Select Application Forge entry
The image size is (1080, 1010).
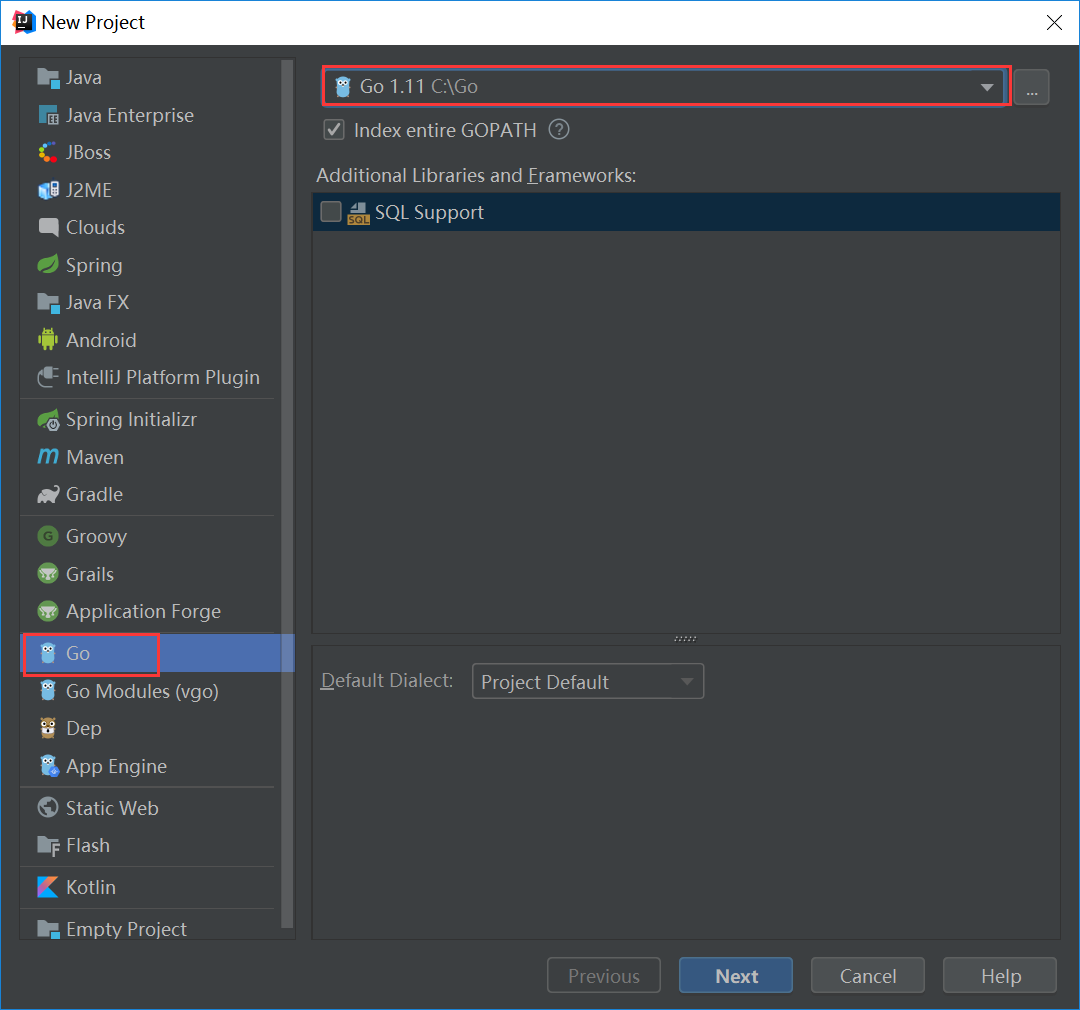click(150, 611)
